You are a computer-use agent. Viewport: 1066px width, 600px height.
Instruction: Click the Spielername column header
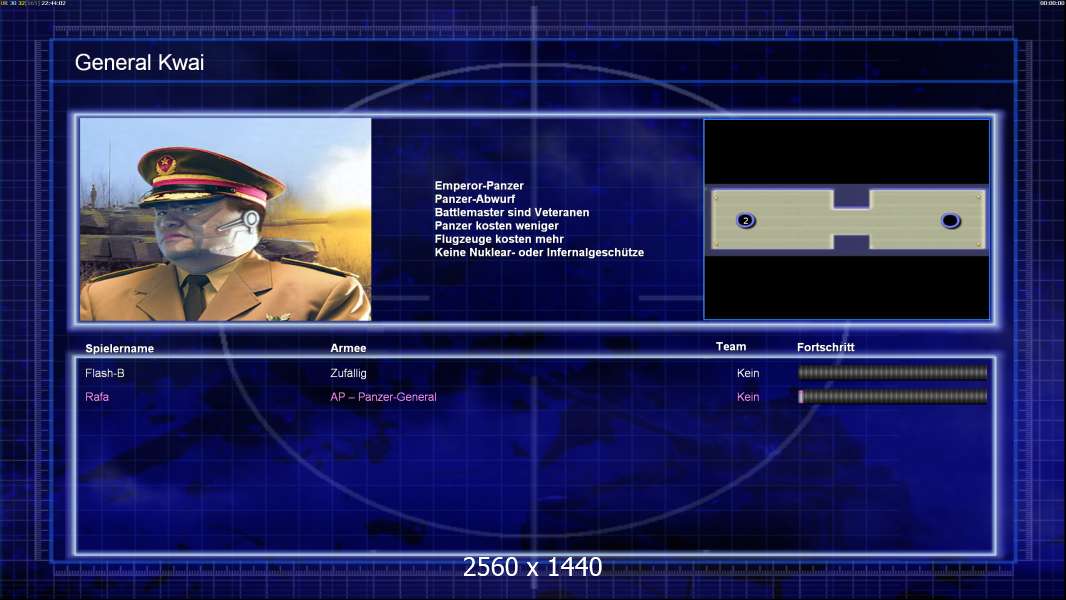pos(120,349)
